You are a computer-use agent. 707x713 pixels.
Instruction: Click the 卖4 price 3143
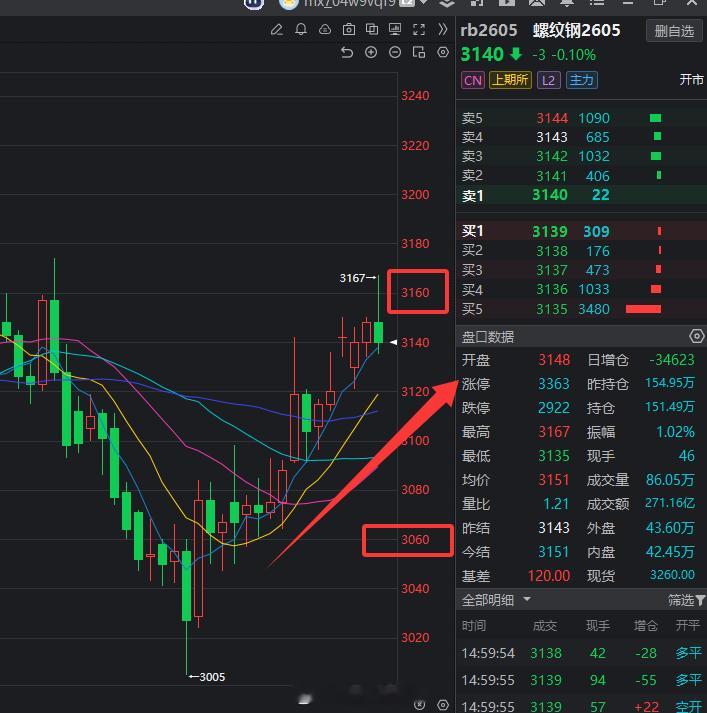point(552,137)
